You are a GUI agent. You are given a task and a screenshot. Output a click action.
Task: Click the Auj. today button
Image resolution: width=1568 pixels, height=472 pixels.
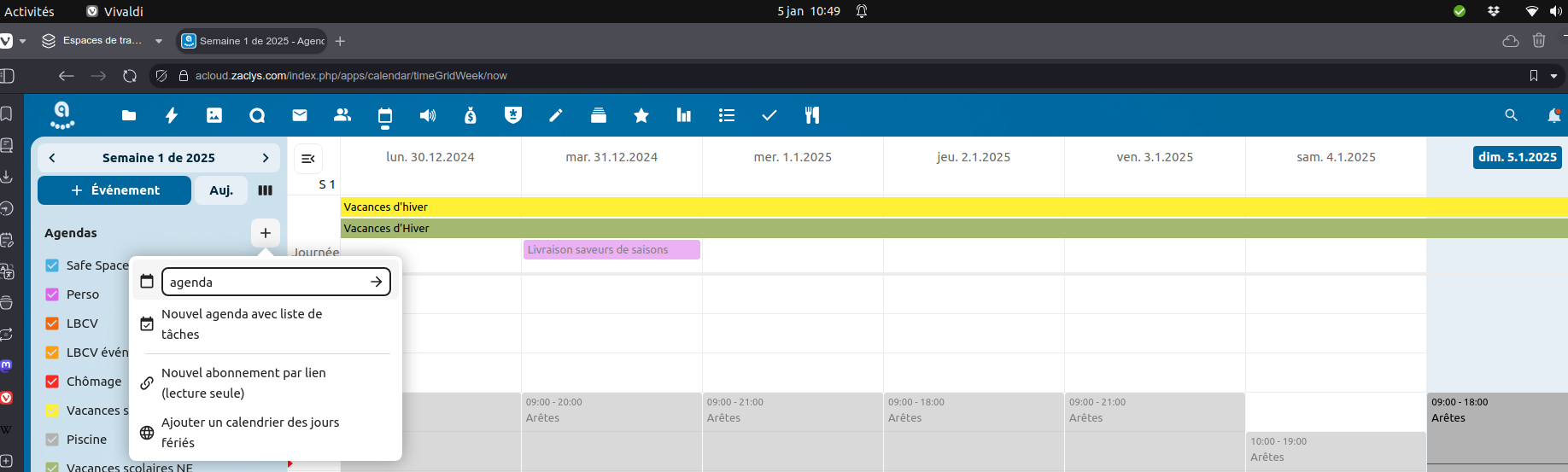[221, 190]
